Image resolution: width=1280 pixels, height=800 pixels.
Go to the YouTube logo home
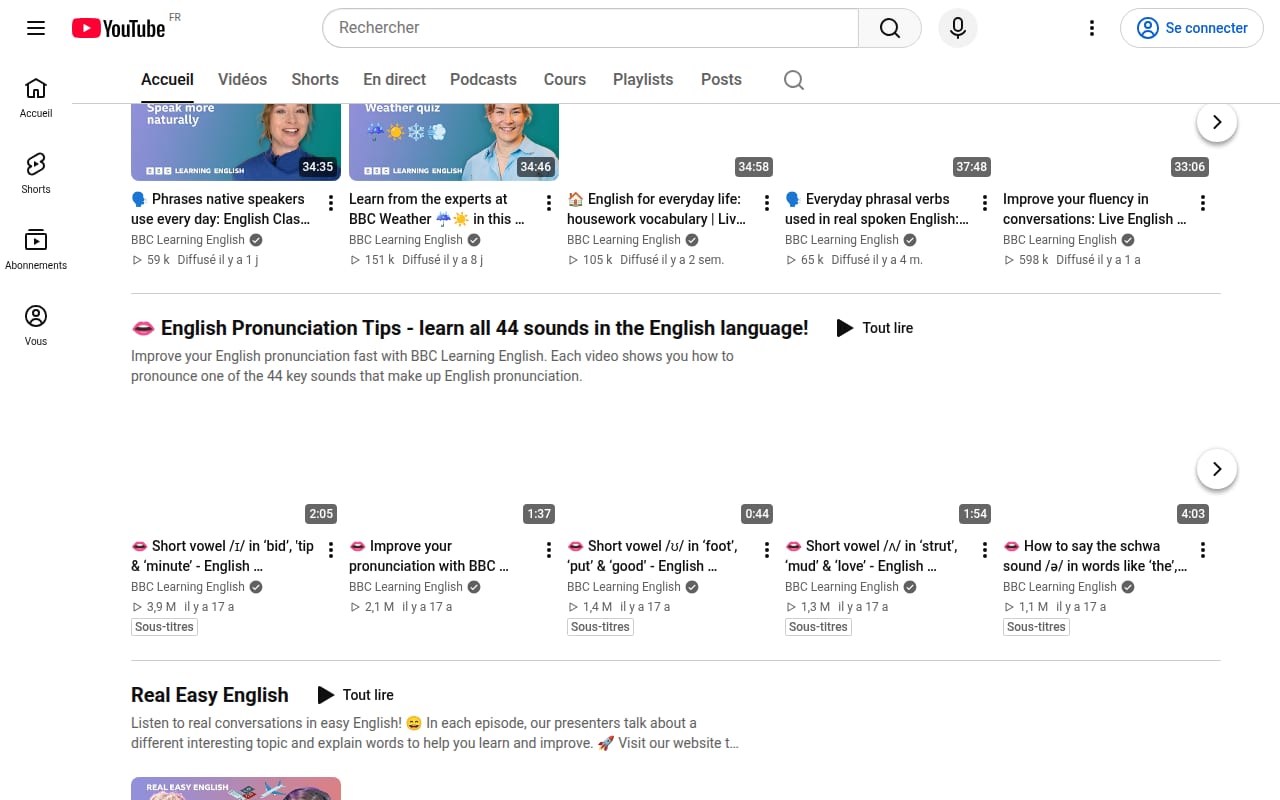118,28
